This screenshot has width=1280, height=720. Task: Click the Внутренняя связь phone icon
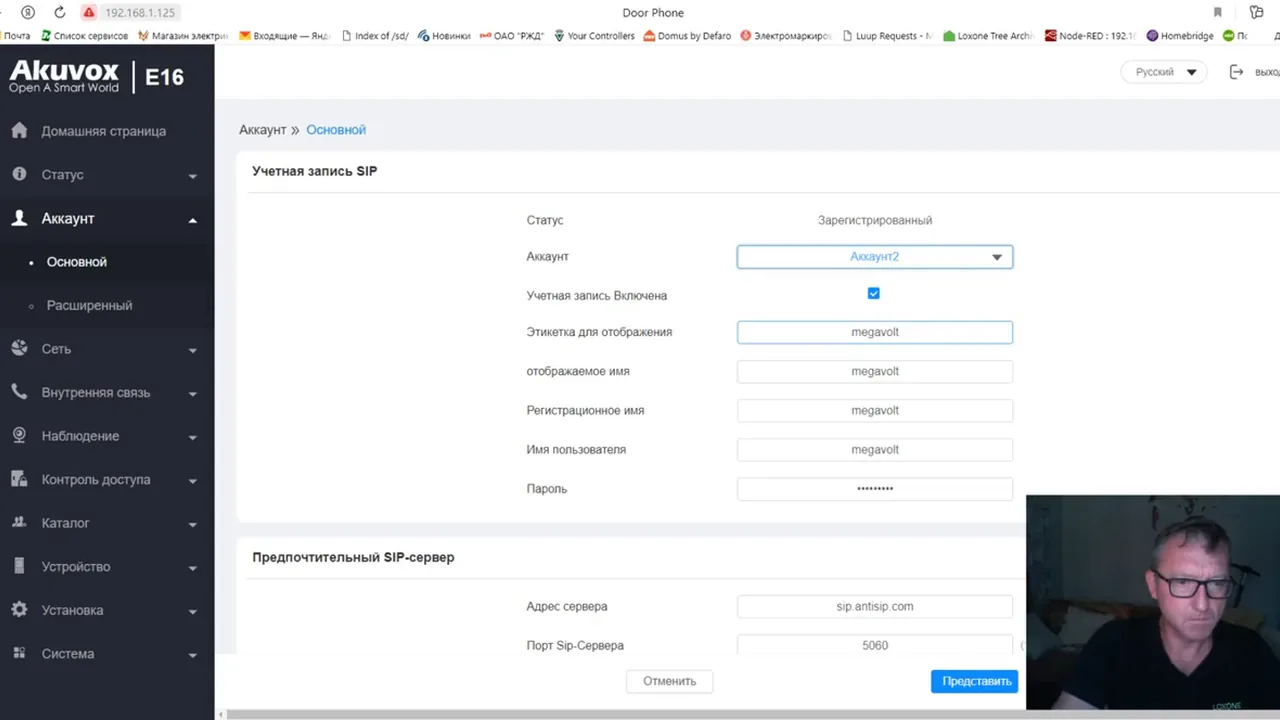(19, 392)
